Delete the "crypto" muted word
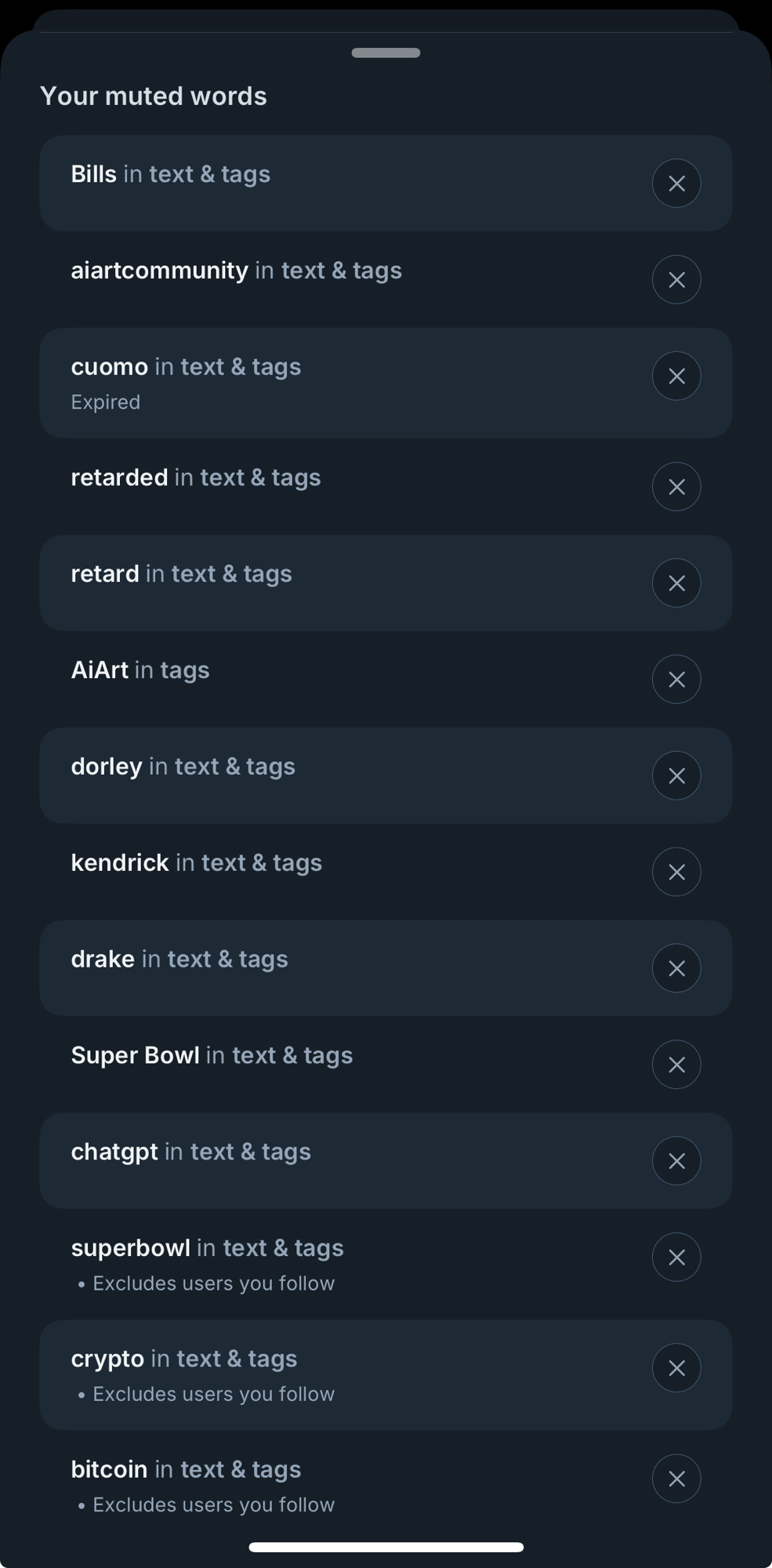772x1568 pixels. (x=676, y=1368)
